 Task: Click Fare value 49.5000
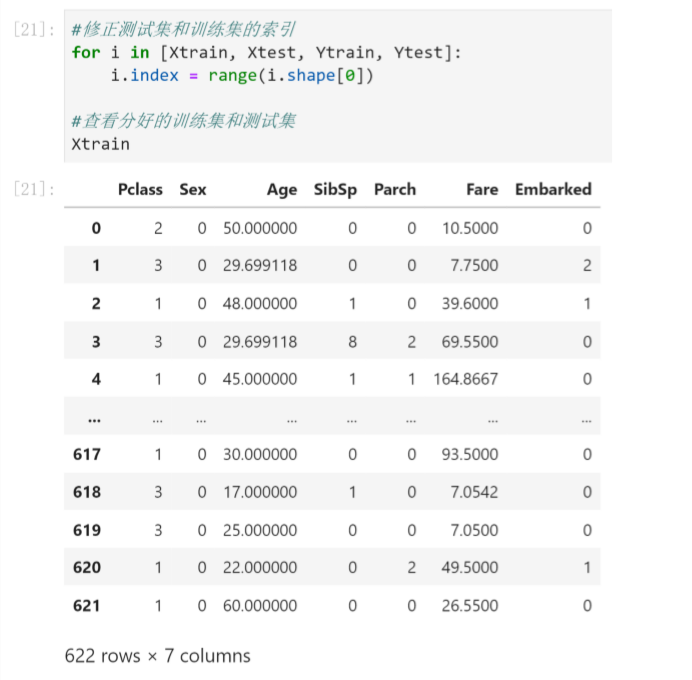(470, 567)
